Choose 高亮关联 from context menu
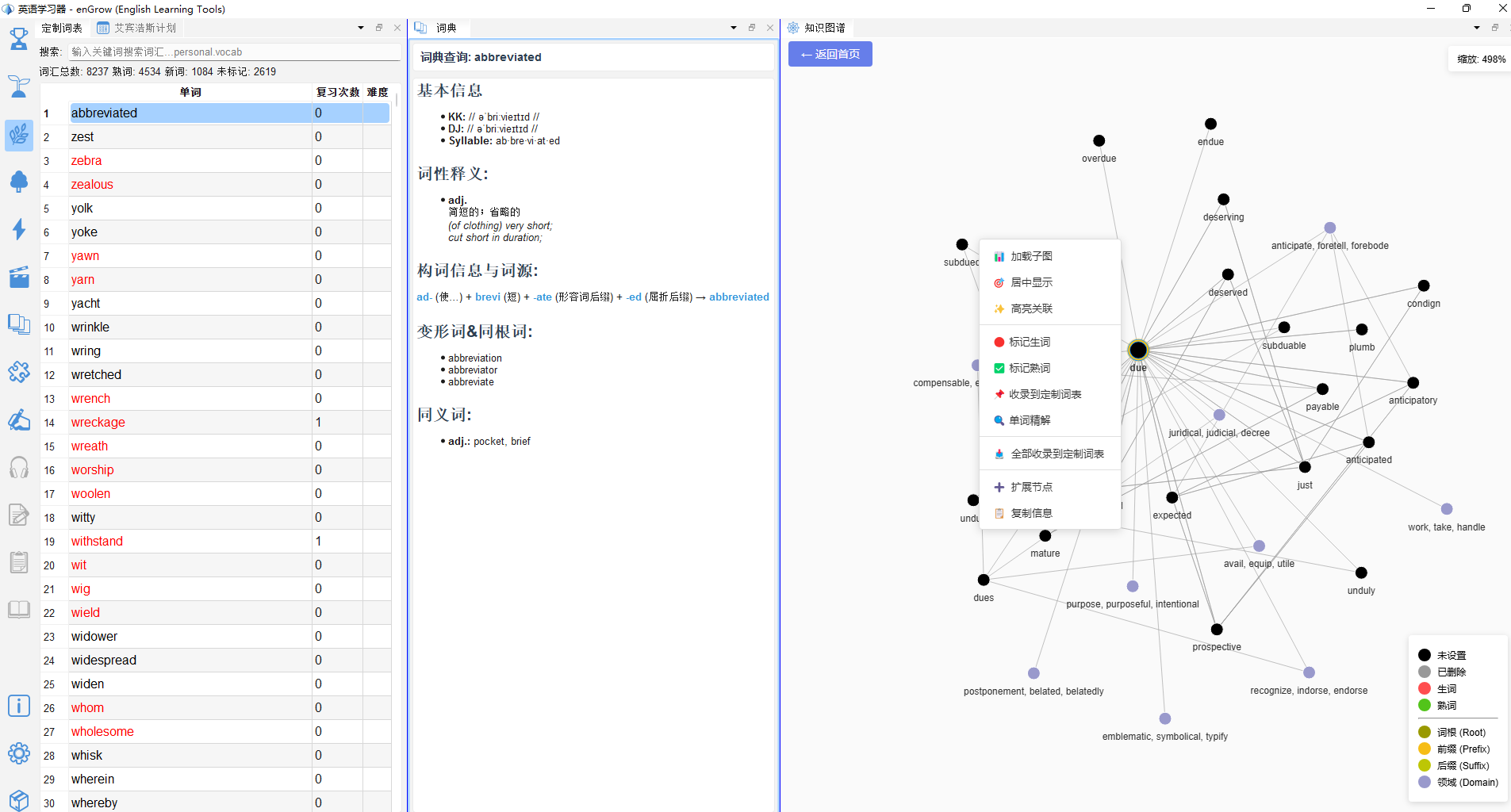1511x812 pixels. click(x=1050, y=308)
